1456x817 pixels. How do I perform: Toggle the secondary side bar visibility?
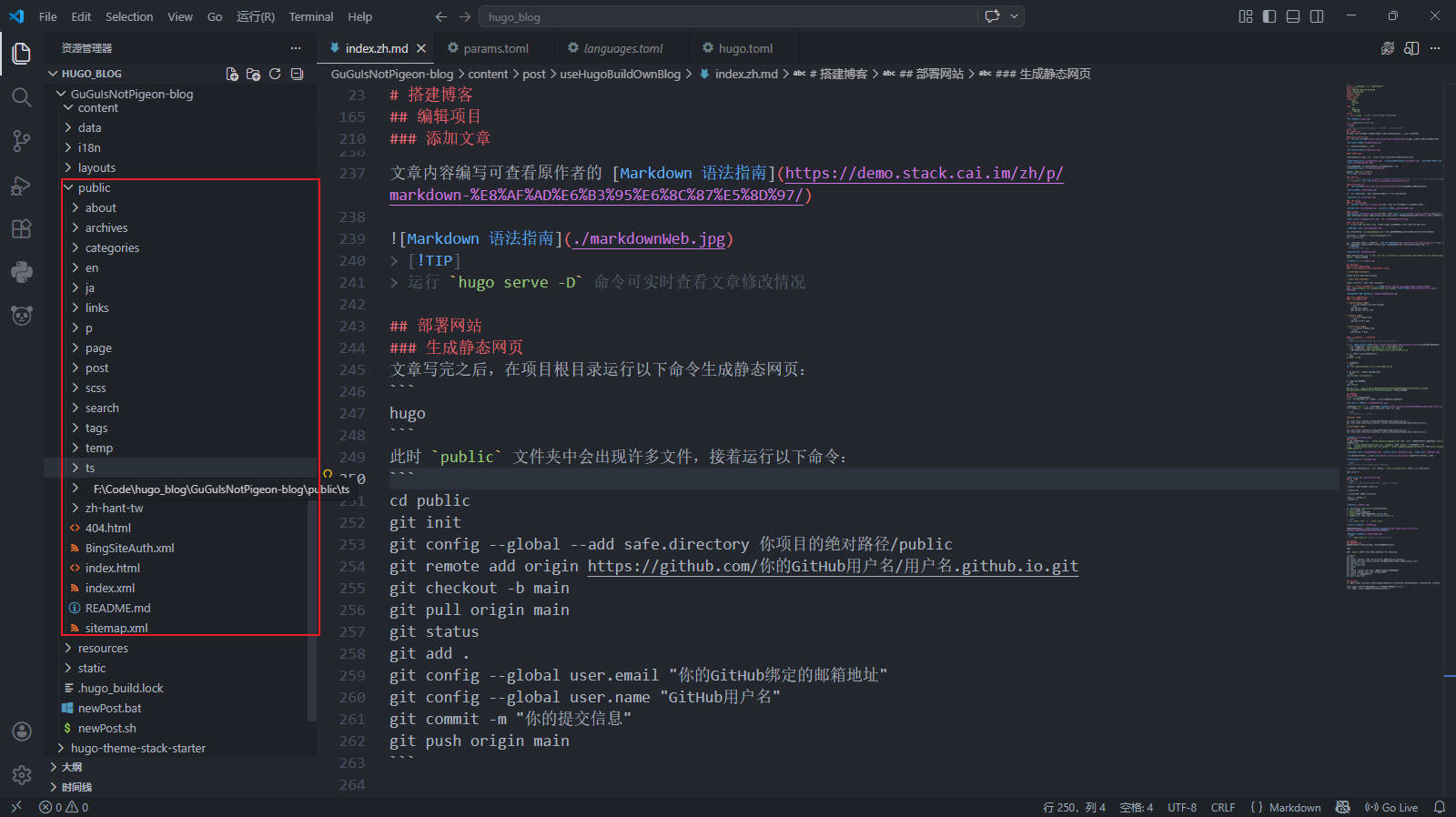pos(1317,16)
